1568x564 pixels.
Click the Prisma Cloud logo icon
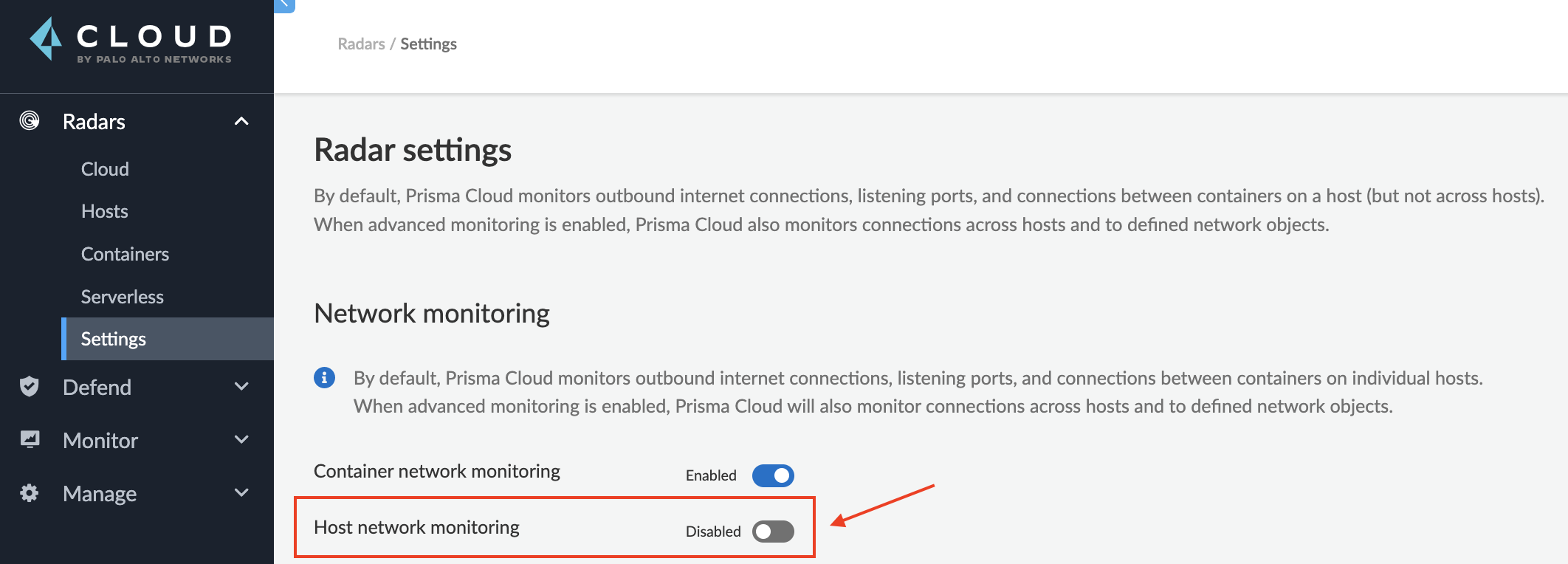point(47,39)
